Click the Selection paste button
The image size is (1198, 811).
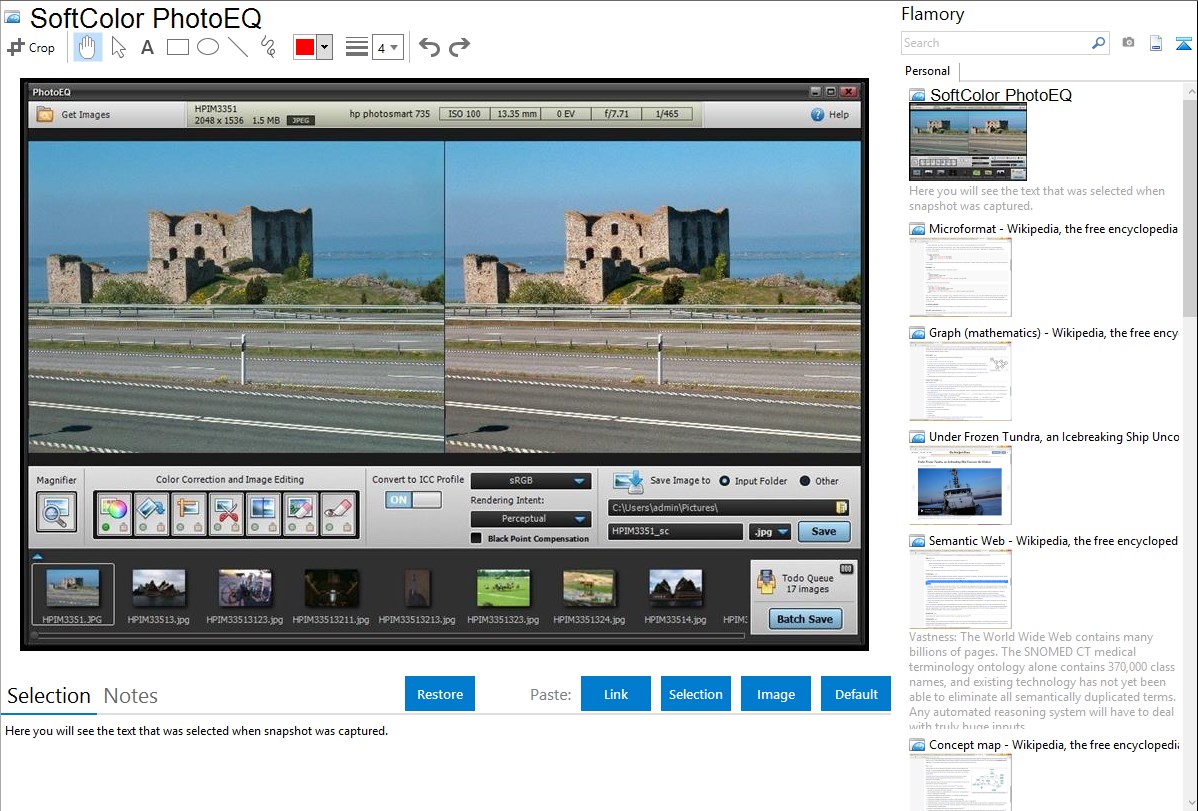click(x=695, y=694)
